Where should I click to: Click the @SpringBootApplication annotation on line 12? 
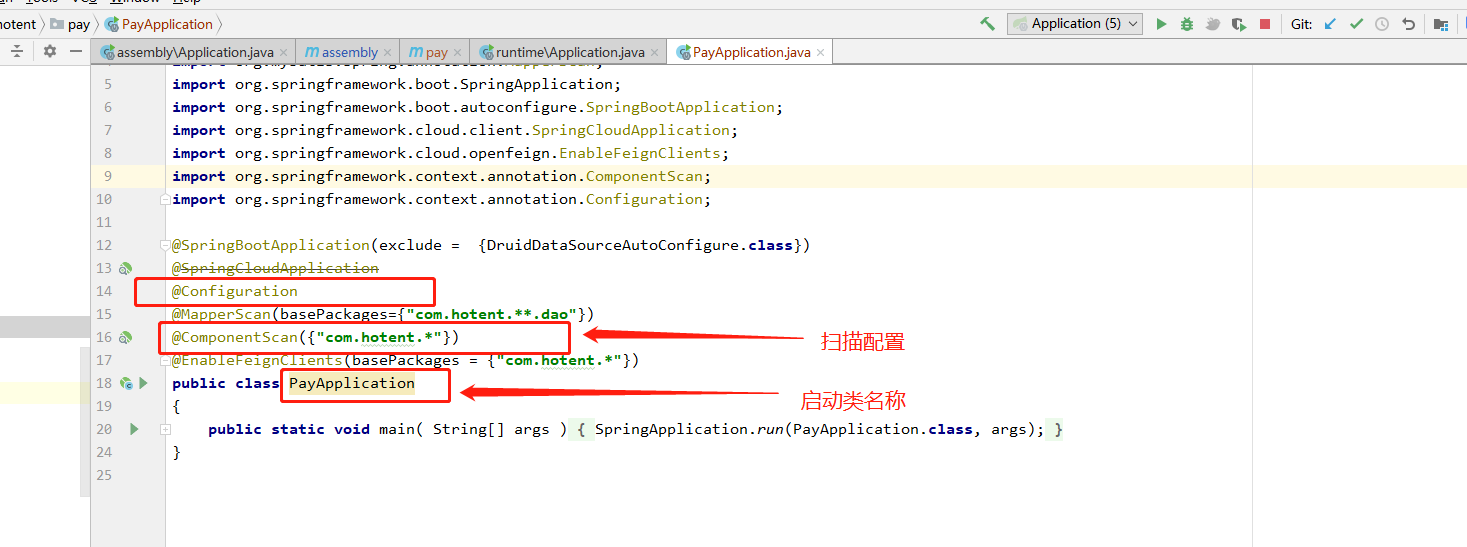(270, 245)
